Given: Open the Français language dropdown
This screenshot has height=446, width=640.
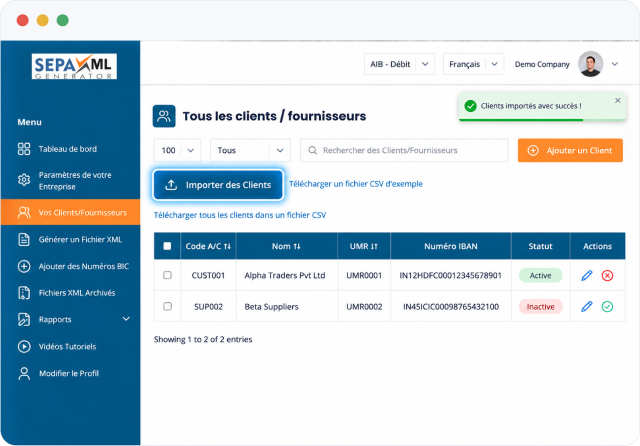Looking at the screenshot, I should tap(473, 64).
